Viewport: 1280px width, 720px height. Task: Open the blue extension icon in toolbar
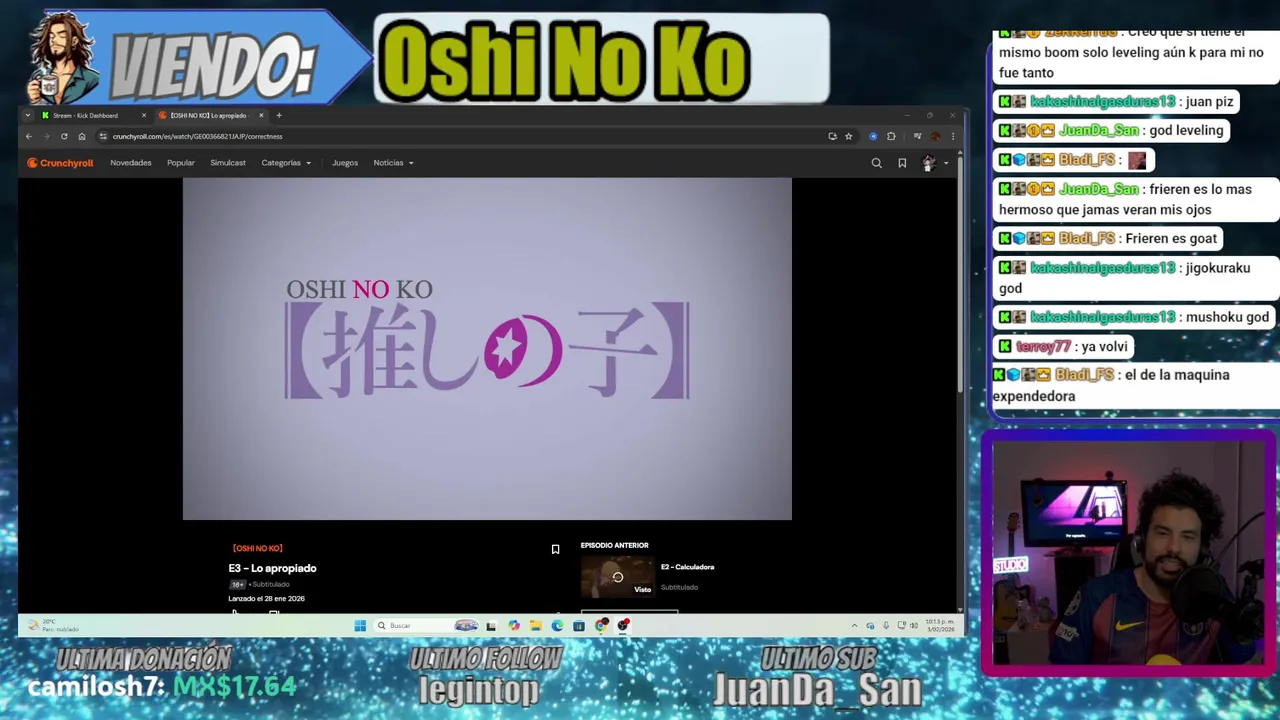[x=873, y=136]
